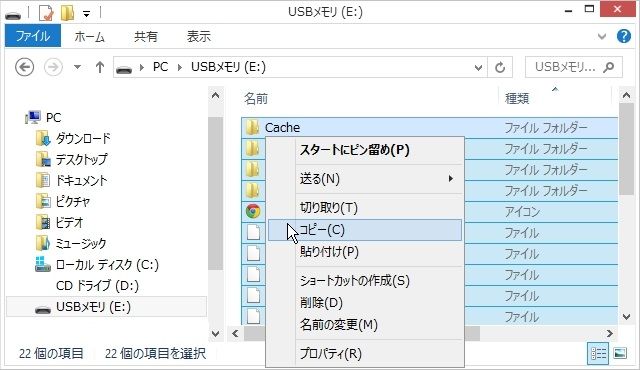Screen dimensions: 640x370
Task: Select PC in the navigation tree
Action: (x=53, y=118)
